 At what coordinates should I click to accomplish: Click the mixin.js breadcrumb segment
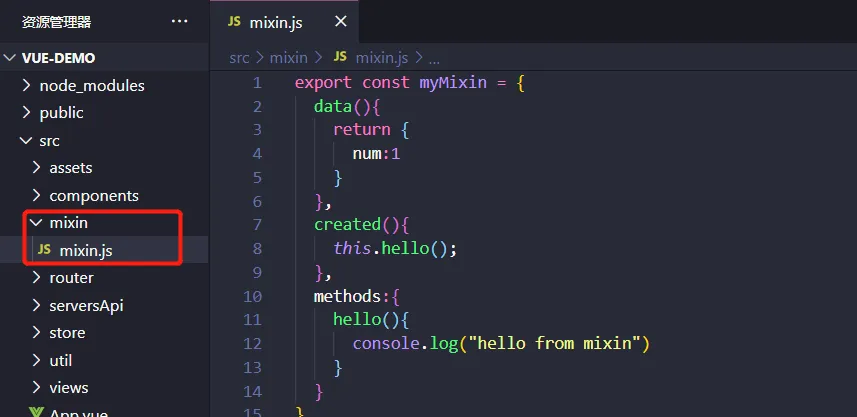pyautogui.click(x=382, y=57)
